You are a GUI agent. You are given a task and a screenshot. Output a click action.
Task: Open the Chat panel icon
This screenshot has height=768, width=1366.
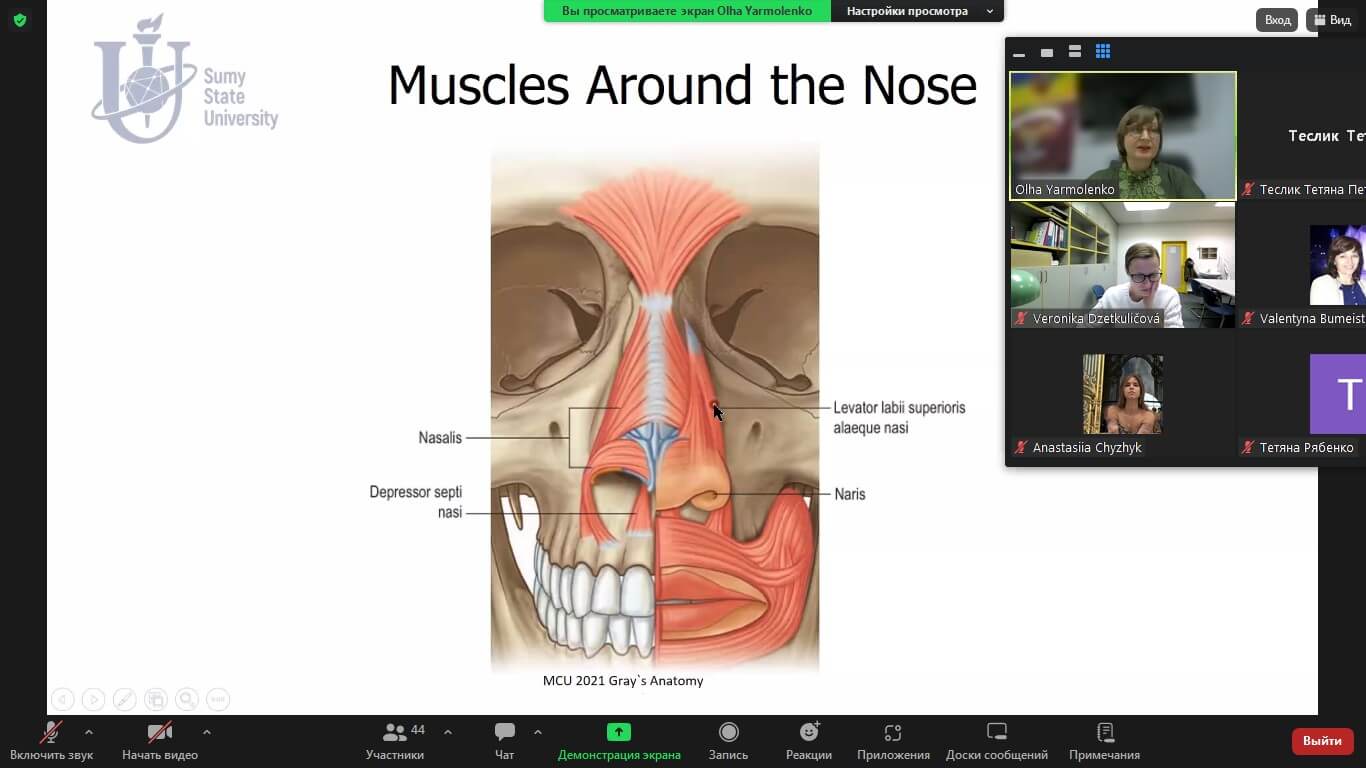pyautogui.click(x=505, y=733)
